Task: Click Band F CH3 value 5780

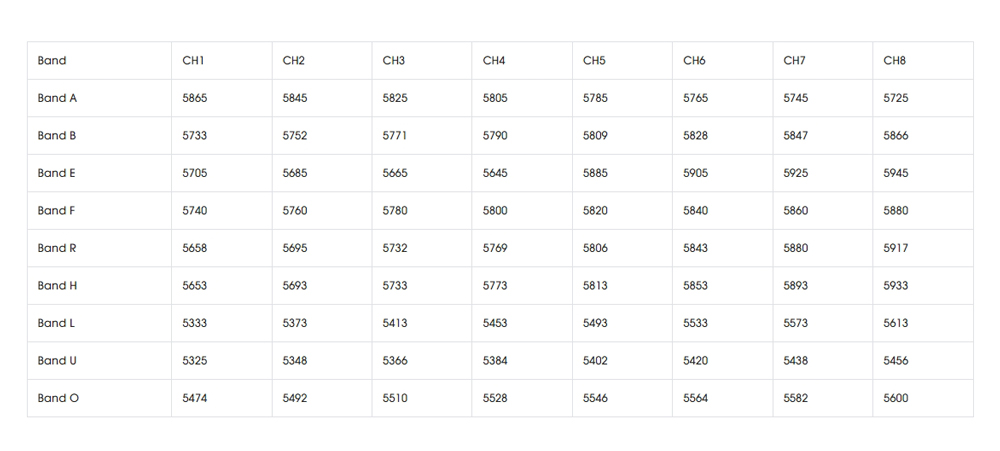Action: tap(395, 211)
